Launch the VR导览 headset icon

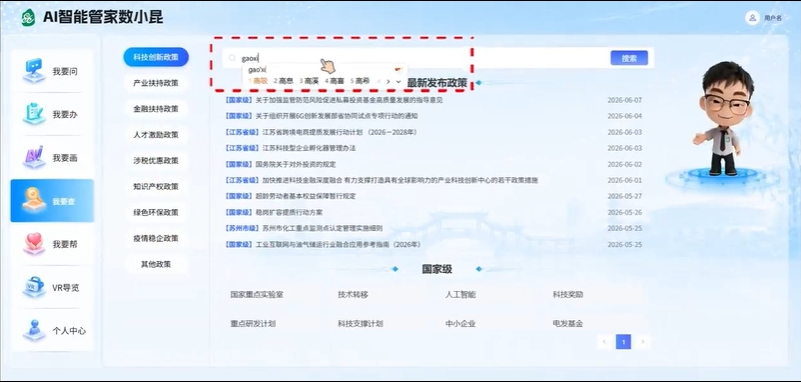click(34, 287)
